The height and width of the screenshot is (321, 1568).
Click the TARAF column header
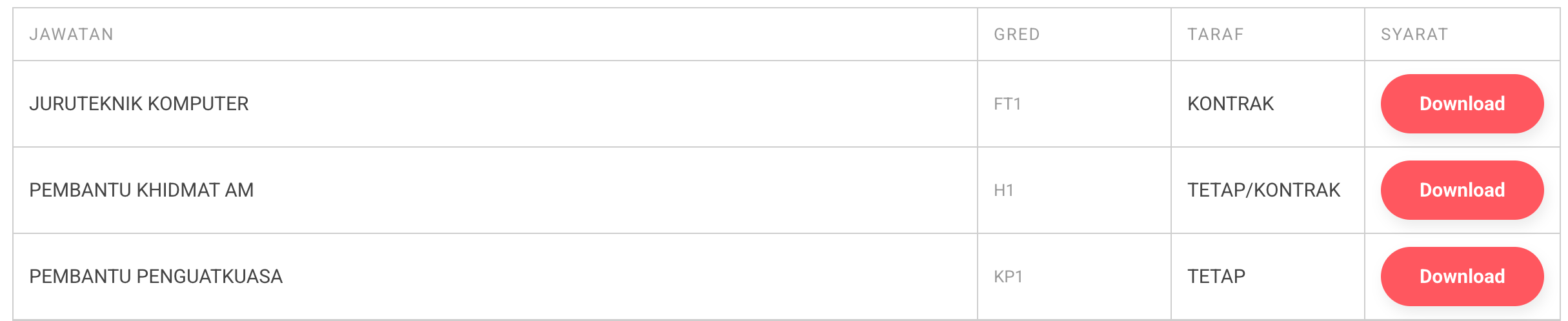click(1215, 34)
